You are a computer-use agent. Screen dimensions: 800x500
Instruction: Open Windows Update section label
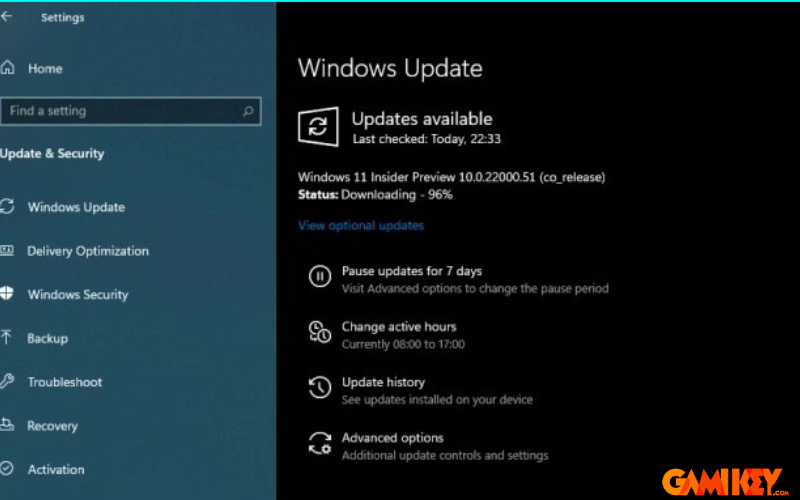coord(77,207)
